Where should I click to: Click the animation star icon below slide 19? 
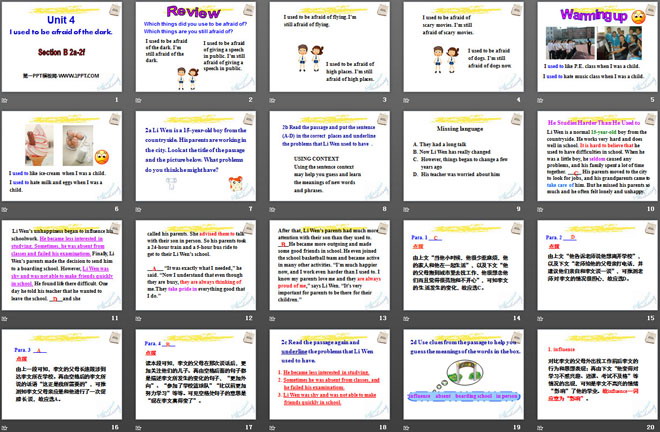pyautogui.click(x=406, y=428)
